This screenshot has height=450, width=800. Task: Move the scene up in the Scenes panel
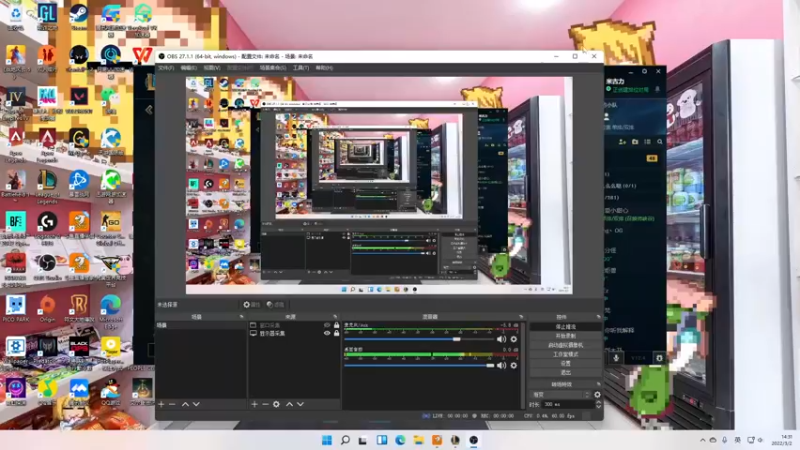pos(185,404)
